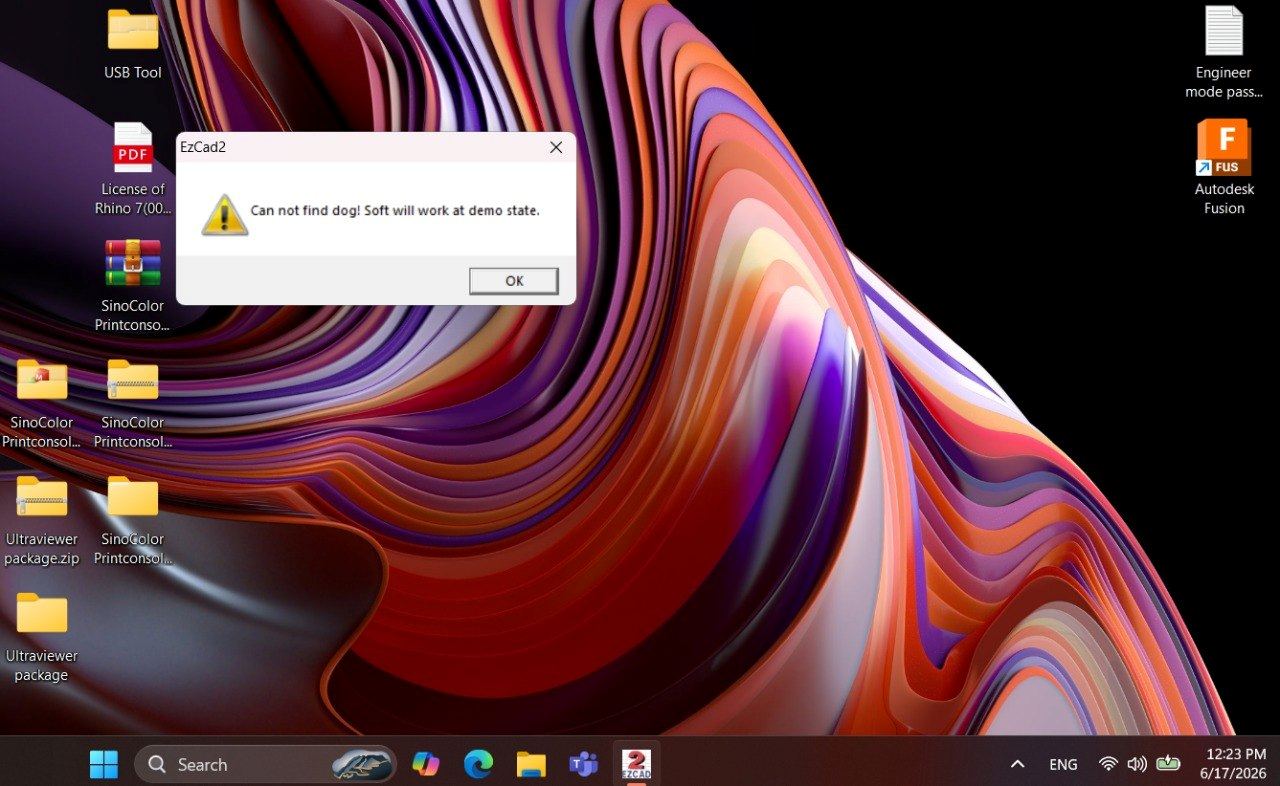The image size is (1280, 786).
Task: Launch Microsoft Edge from taskbar
Action: 478,764
